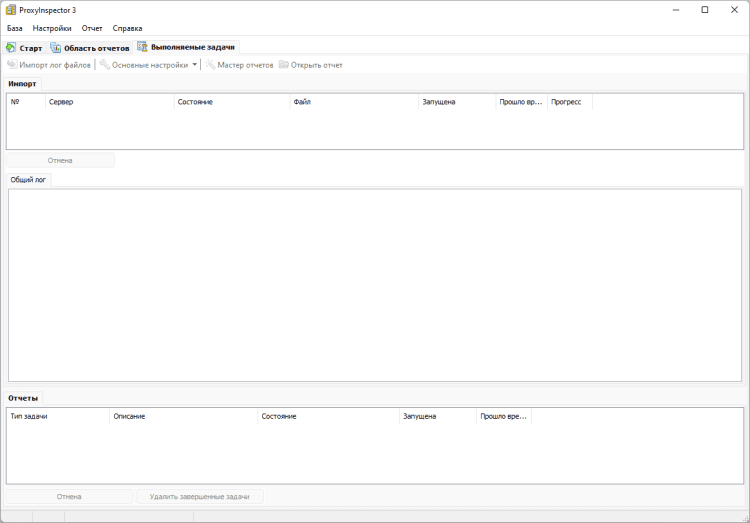Close the ProxyInspector 3 window

(x=734, y=10)
